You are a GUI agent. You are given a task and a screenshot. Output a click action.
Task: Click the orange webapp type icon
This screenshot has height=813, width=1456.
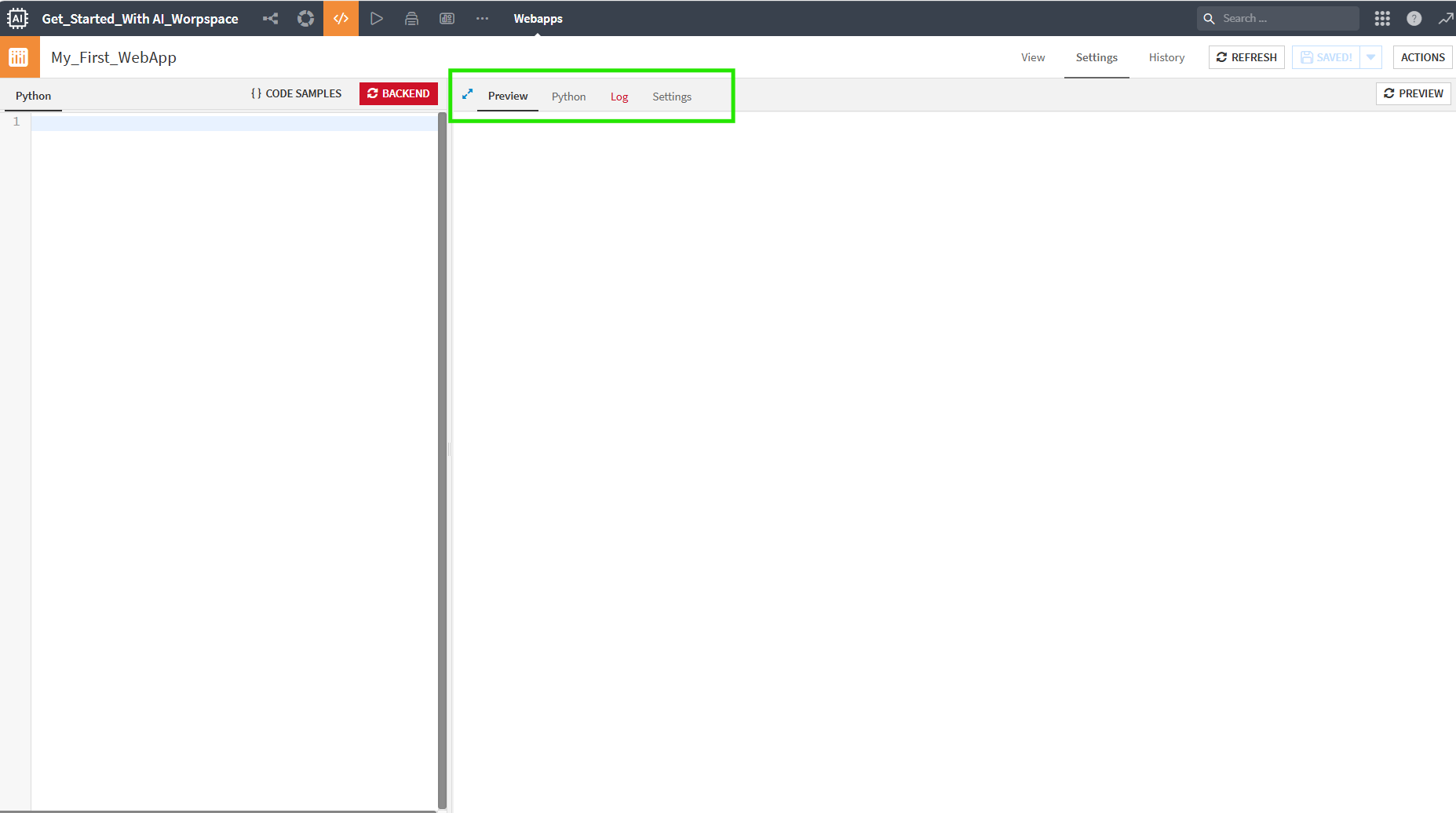coord(19,57)
